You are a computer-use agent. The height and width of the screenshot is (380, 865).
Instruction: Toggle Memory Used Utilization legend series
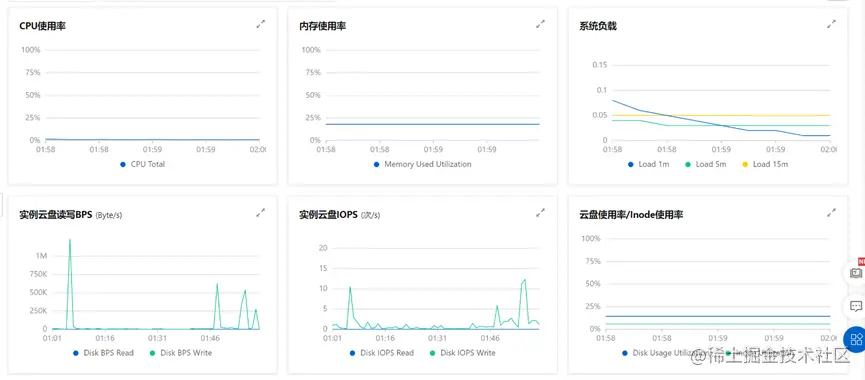422,164
